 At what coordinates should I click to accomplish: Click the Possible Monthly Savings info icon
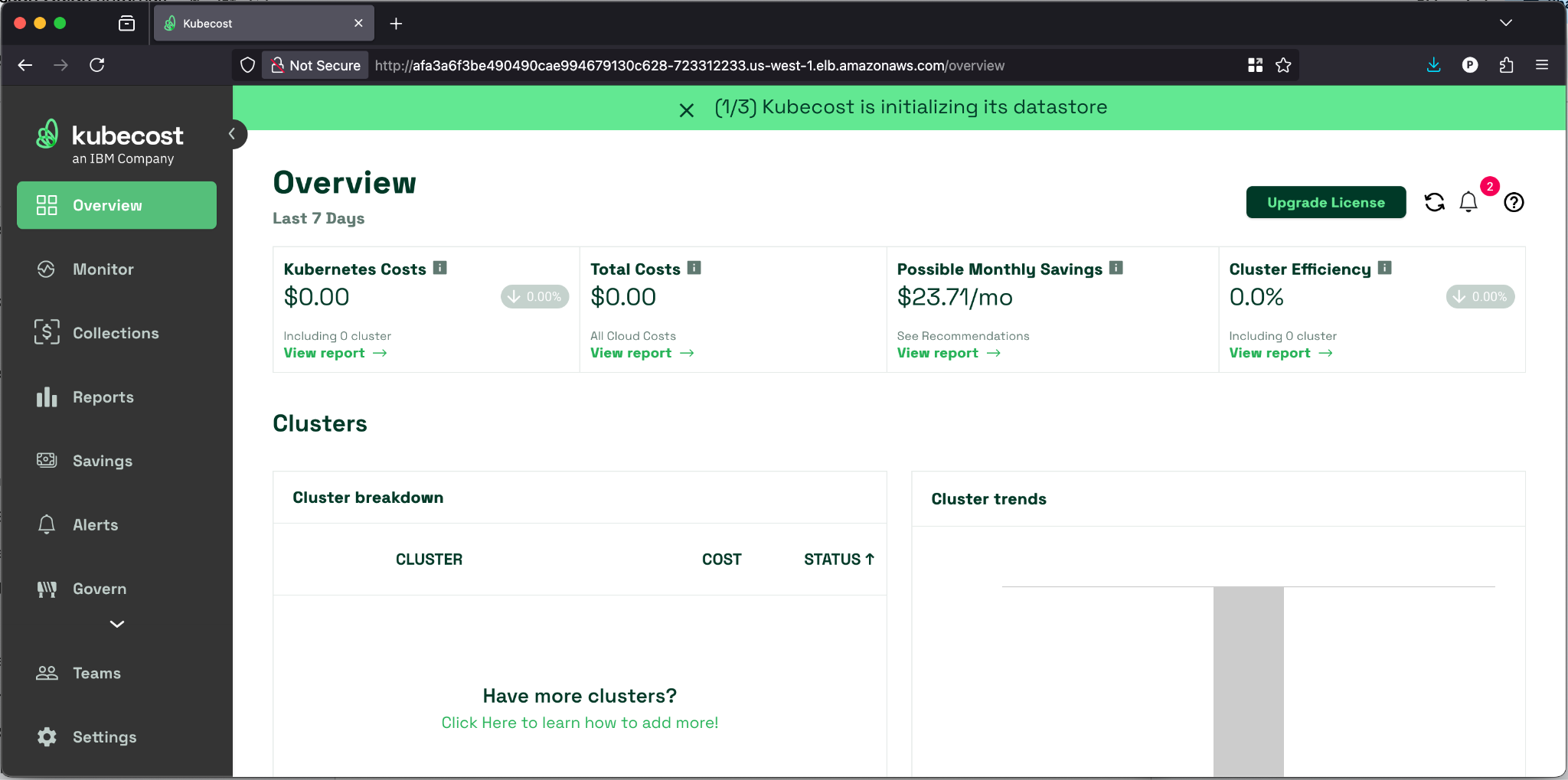1116,268
